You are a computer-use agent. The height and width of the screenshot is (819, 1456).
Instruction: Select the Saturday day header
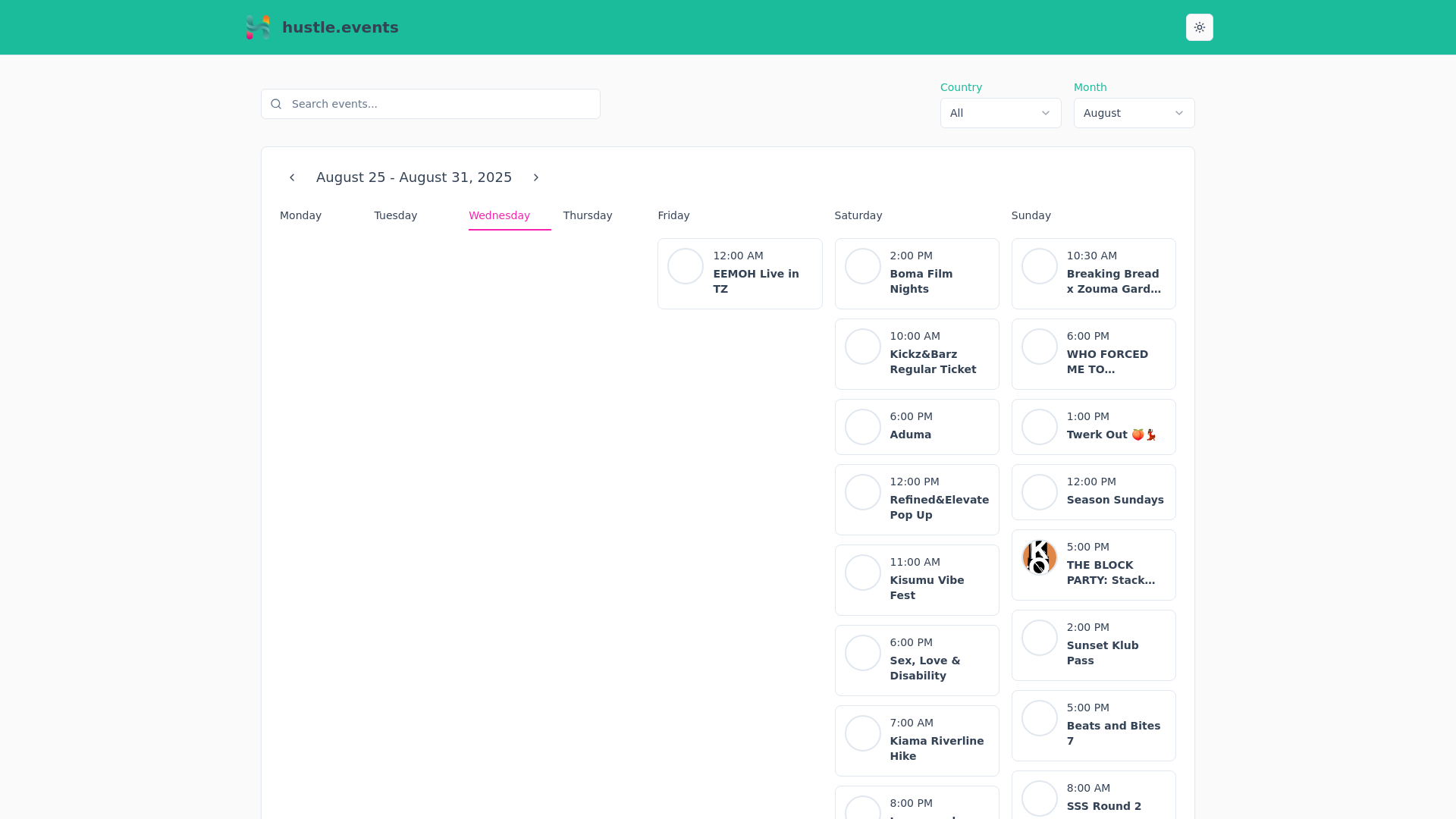pyautogui.click(x=858, y=215)
